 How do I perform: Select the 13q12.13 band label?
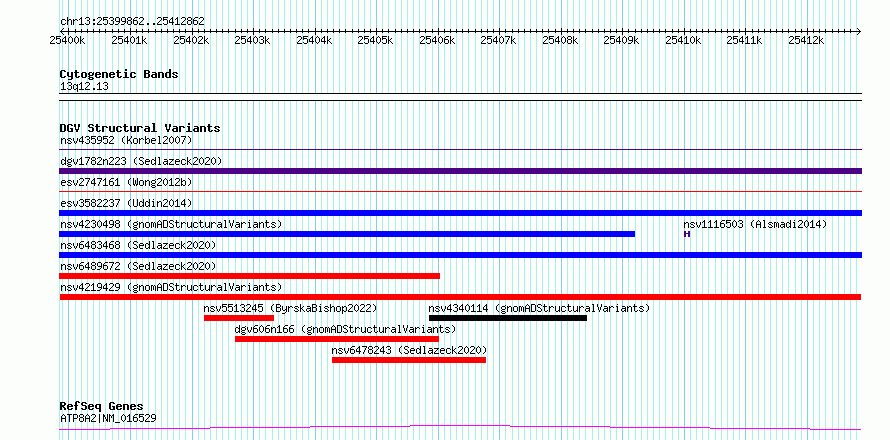click(x=84, y=86)
